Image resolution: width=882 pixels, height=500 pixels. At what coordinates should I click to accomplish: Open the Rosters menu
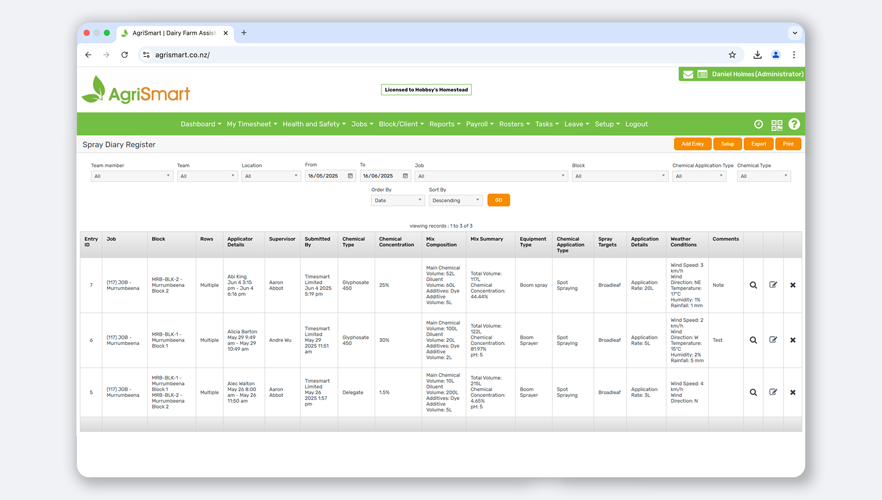click(514, 124)
